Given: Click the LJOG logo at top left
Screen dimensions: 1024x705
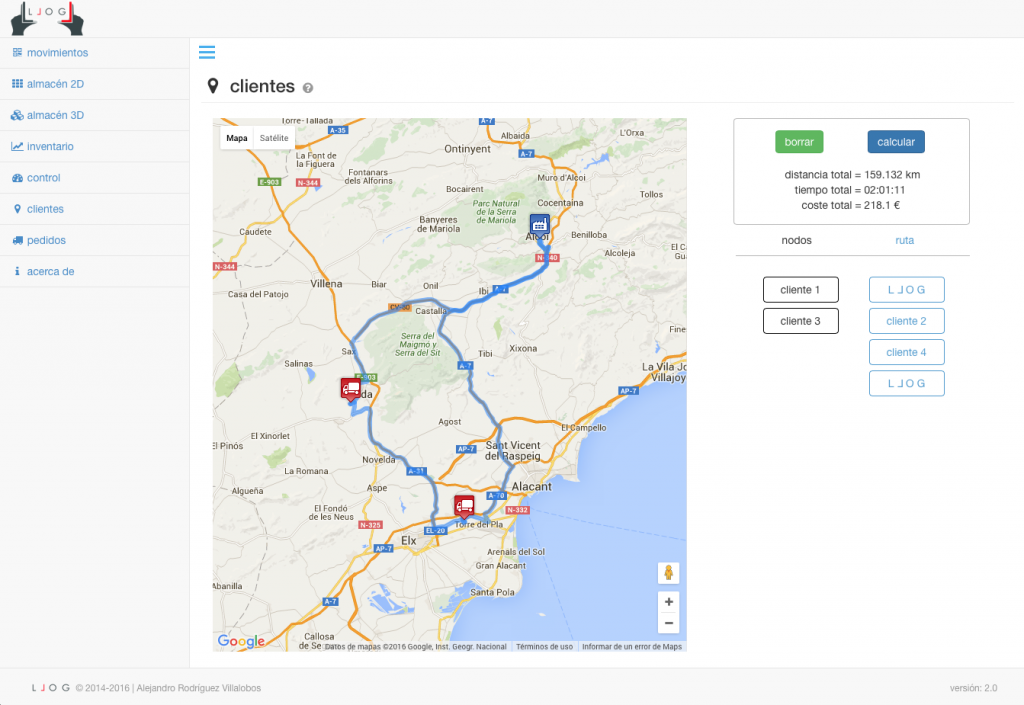Looking at the screenshot, I should (x=47, y=18).
